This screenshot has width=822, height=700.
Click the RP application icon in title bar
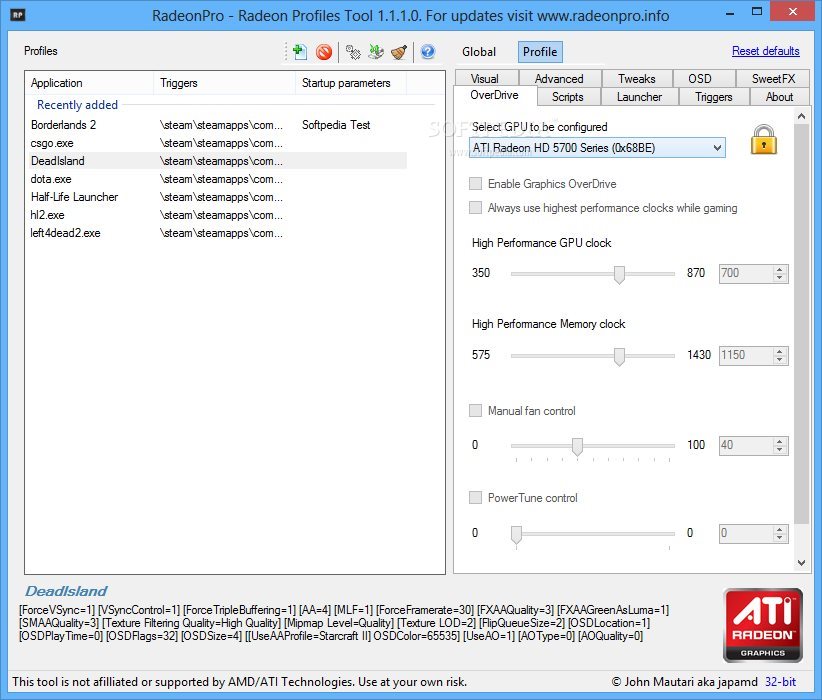[17, 14]
